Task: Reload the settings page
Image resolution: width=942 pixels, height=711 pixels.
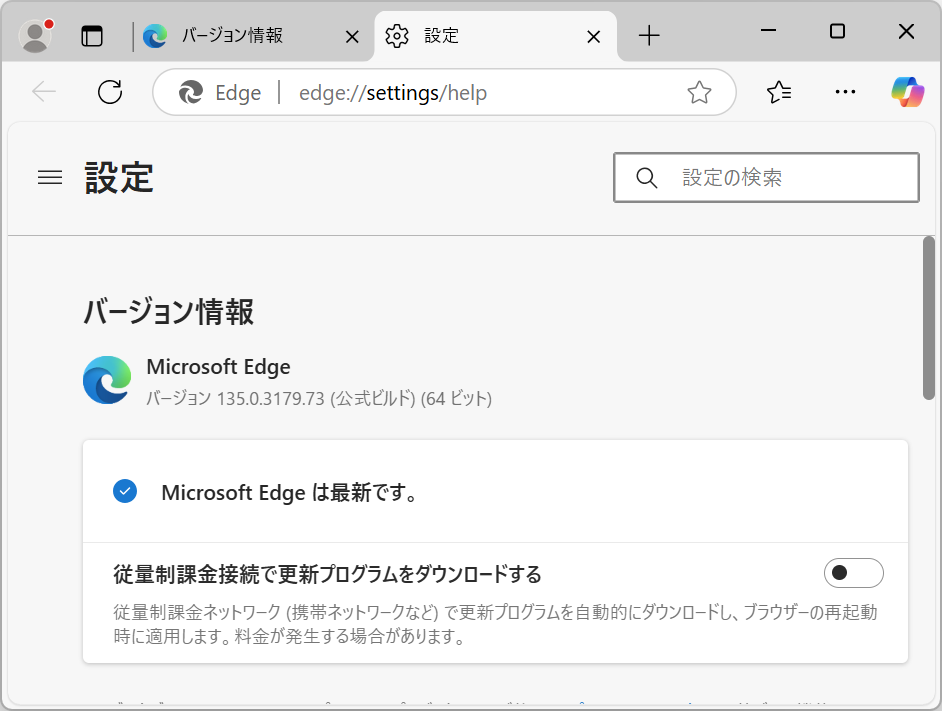Action: [110, 92]
